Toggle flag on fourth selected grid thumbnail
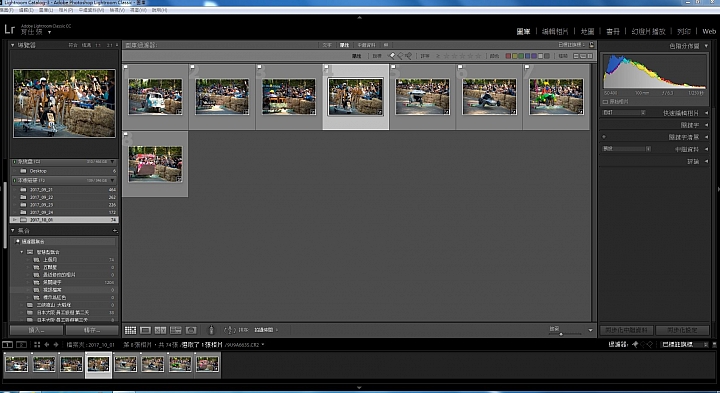720x393 pixels. point(326,67)
